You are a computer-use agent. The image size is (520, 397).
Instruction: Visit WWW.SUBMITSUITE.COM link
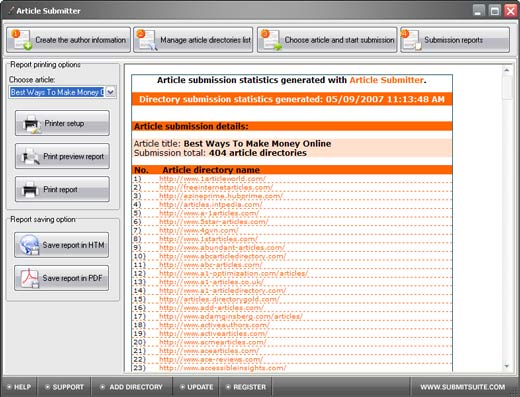462,387
